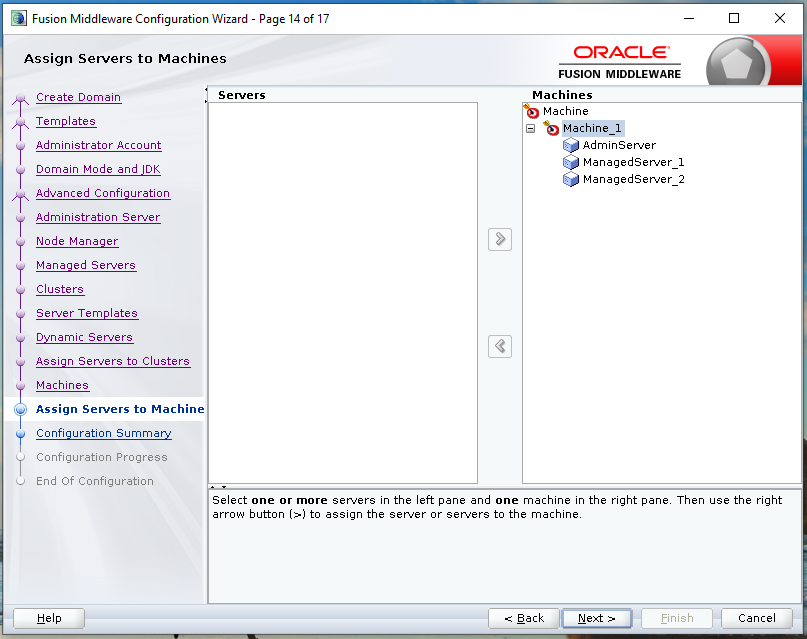Click the Next button

click(x=597, y=618)
